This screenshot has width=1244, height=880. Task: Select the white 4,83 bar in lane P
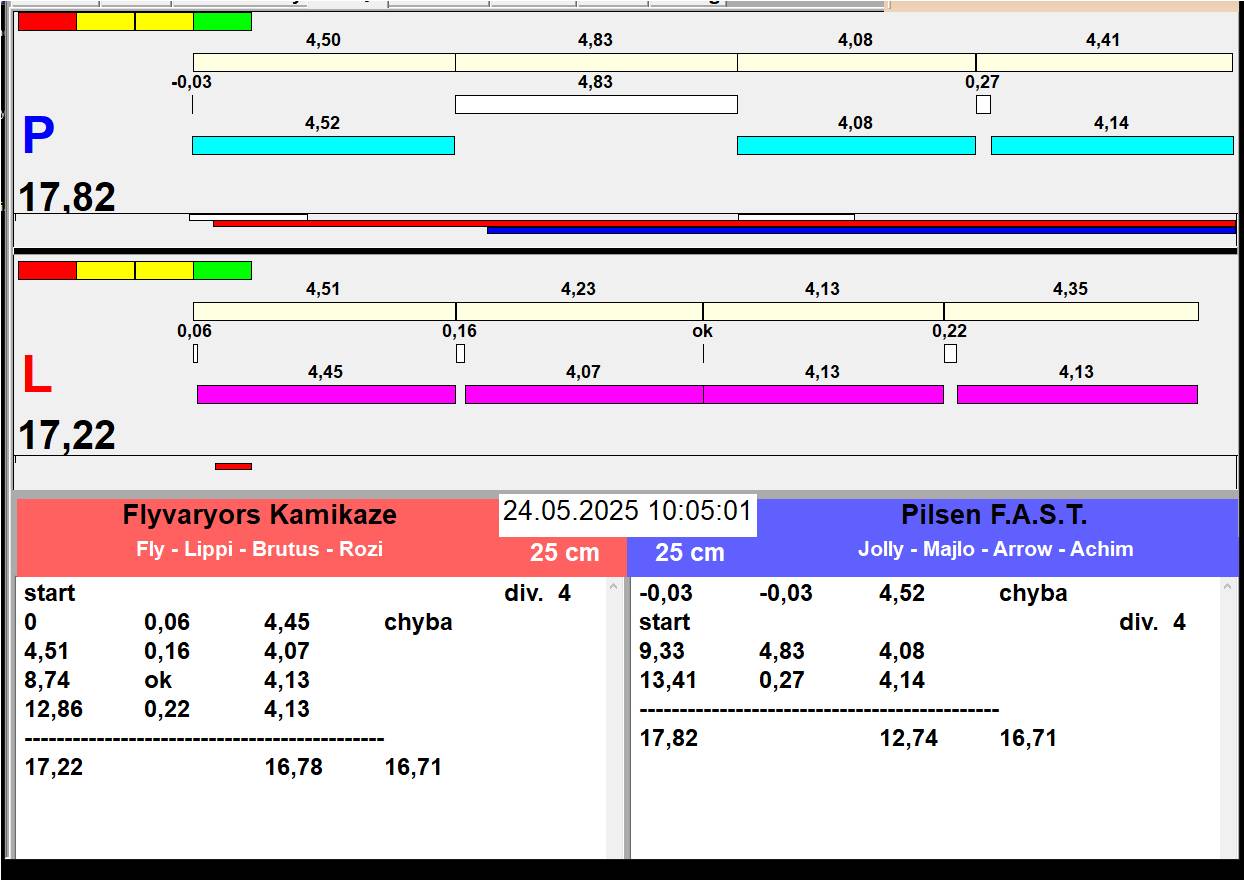(x=596, y=104)
